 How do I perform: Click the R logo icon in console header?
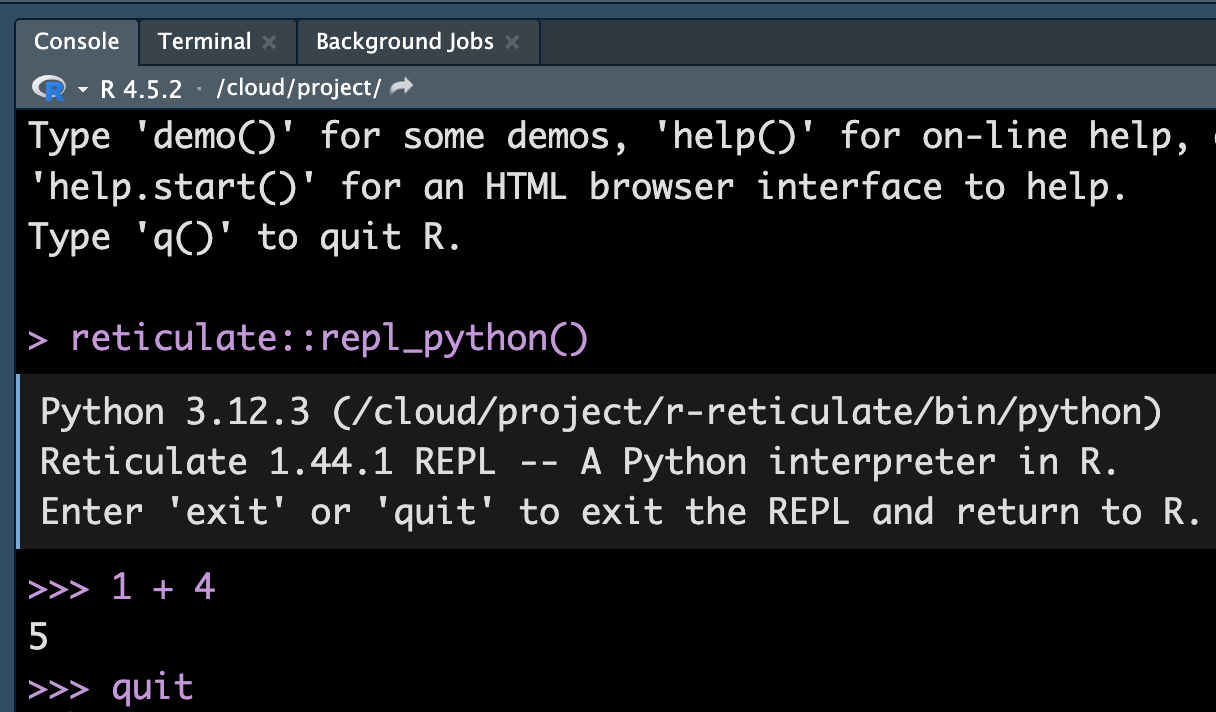pos(48,89)
